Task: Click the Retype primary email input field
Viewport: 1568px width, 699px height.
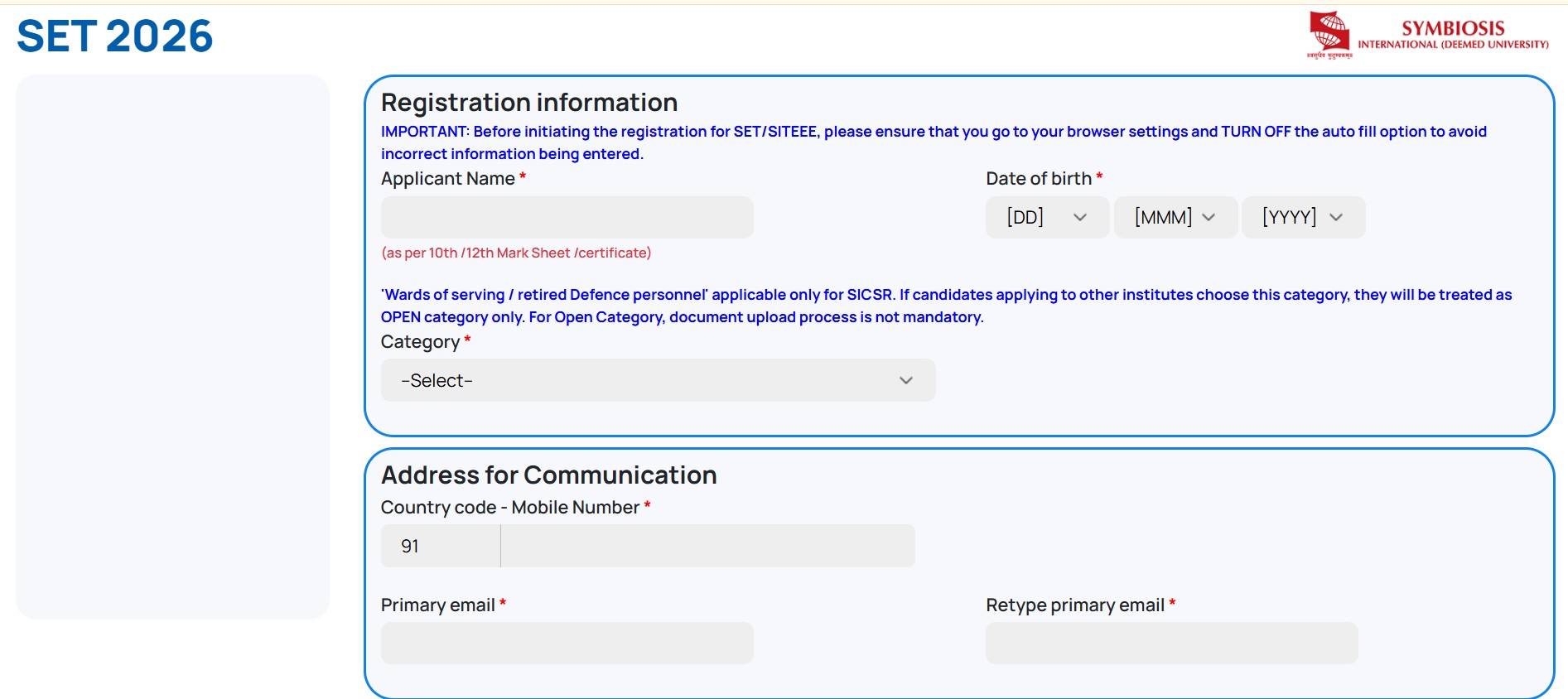Action: (1171, 643)
